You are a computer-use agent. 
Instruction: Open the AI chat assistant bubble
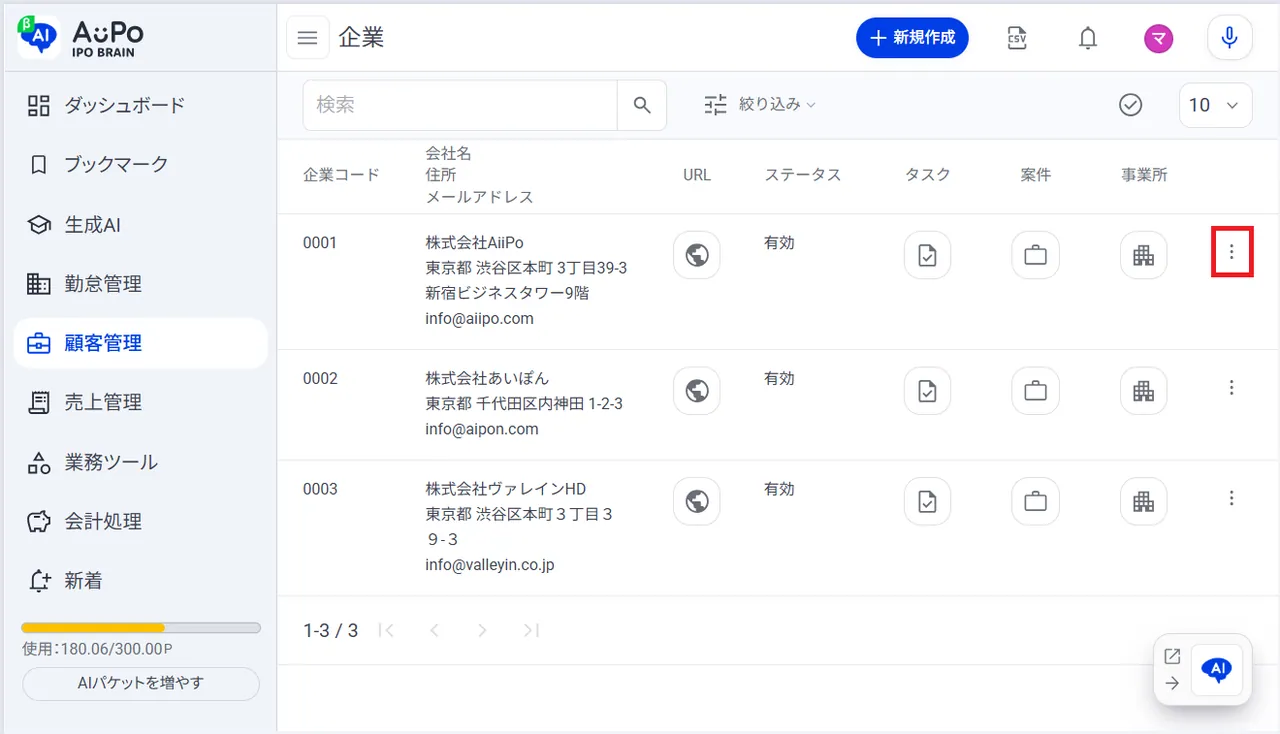coord(1217,670)
